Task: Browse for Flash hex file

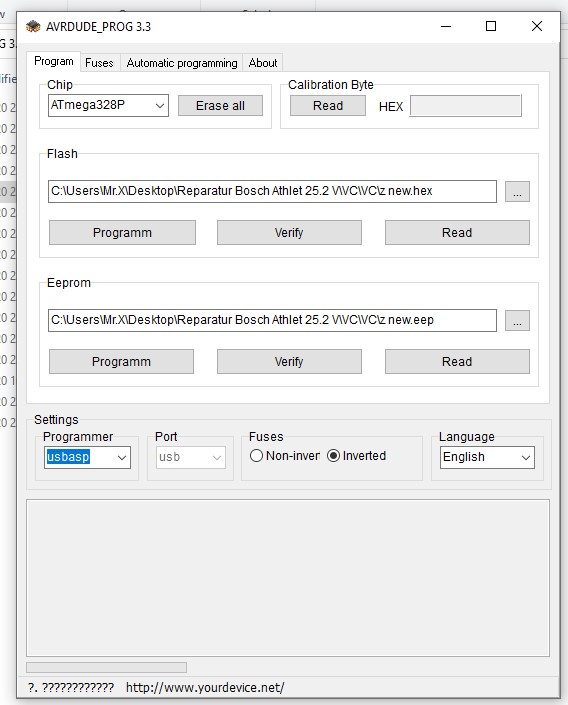Action: point(517,192)
